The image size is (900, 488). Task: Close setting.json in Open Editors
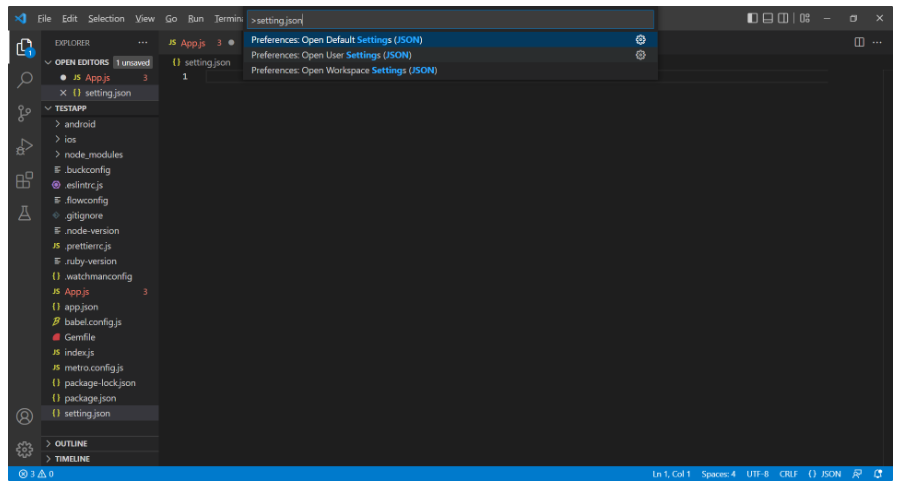pos(63,92)
